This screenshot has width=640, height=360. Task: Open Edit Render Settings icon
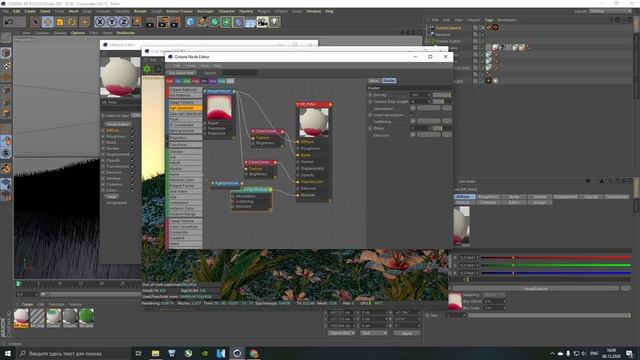click(176, 22)
